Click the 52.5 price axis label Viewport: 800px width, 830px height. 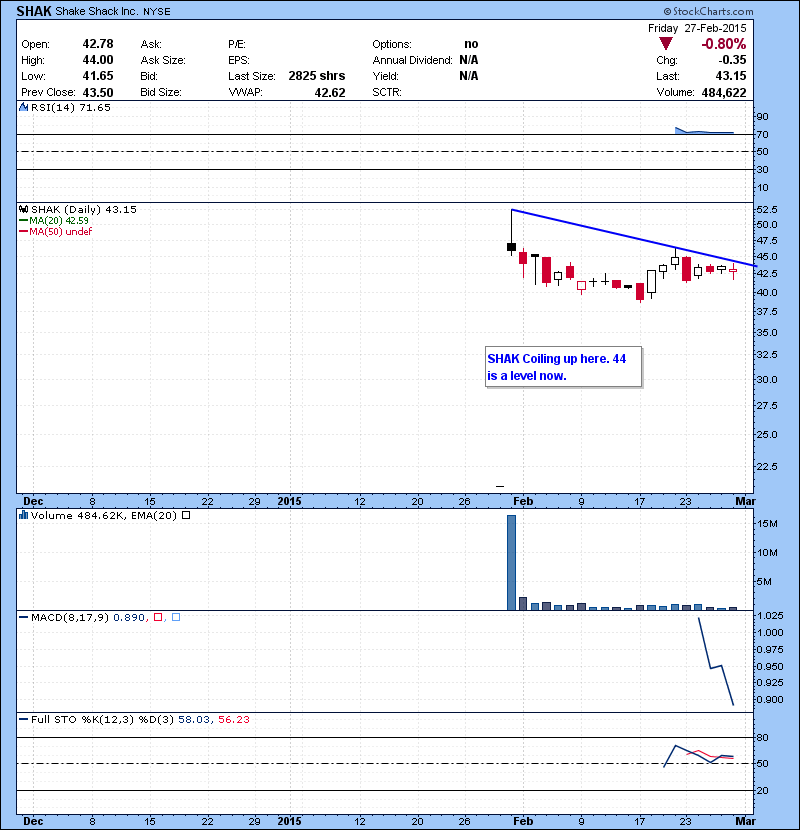pyautogui.click(x=767, y=210)
